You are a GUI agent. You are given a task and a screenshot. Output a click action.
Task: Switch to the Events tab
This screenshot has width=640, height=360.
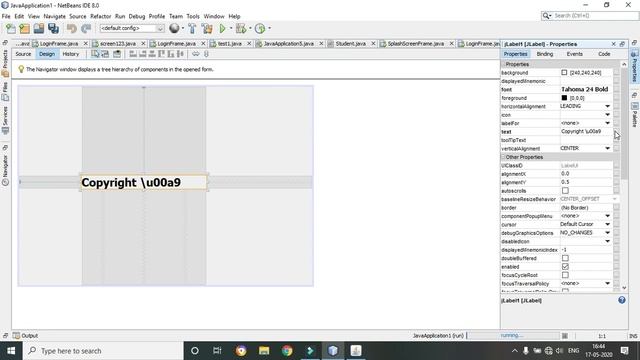pyautogui.click(x=574, y=54)
